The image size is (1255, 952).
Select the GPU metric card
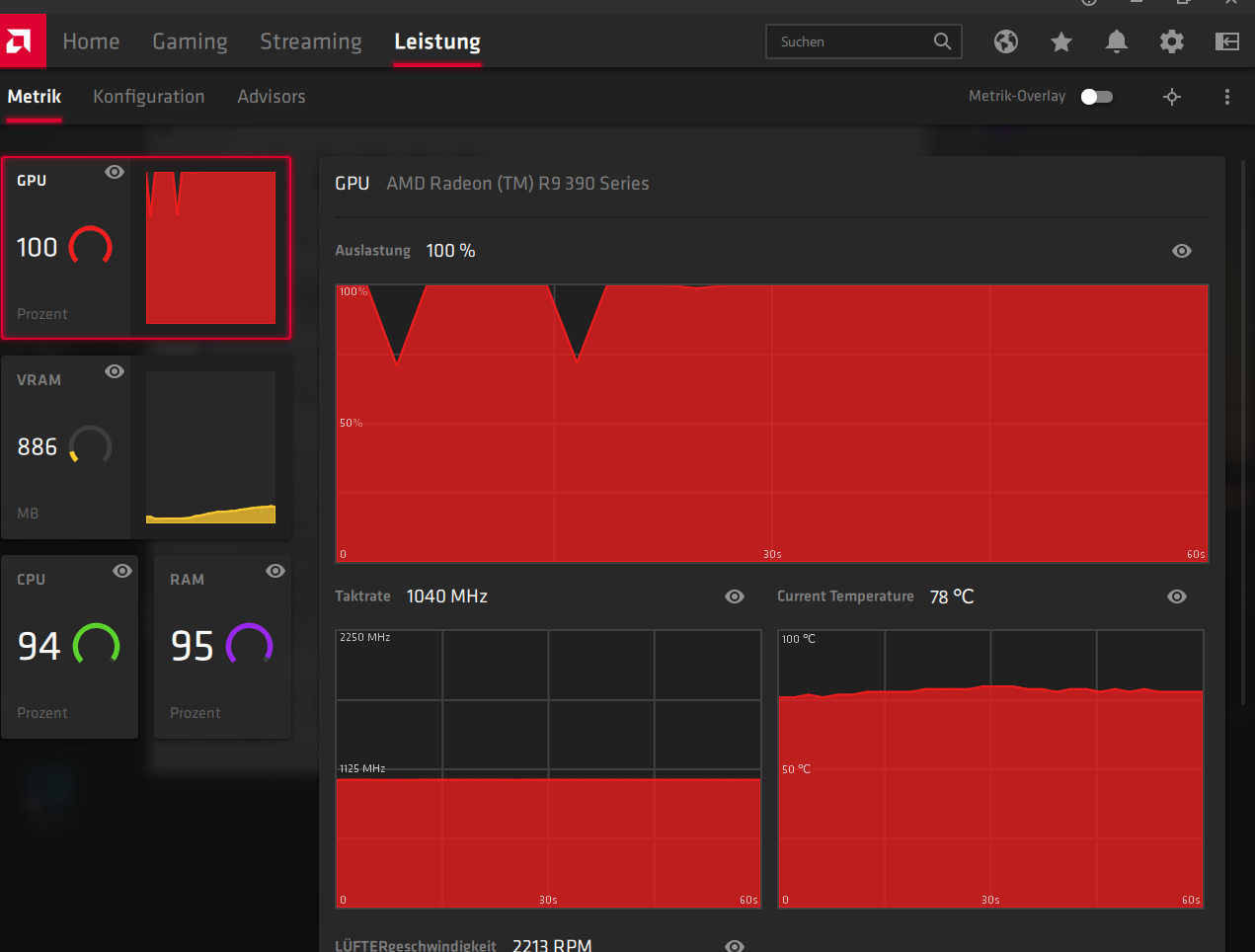(x=146, y=247)
